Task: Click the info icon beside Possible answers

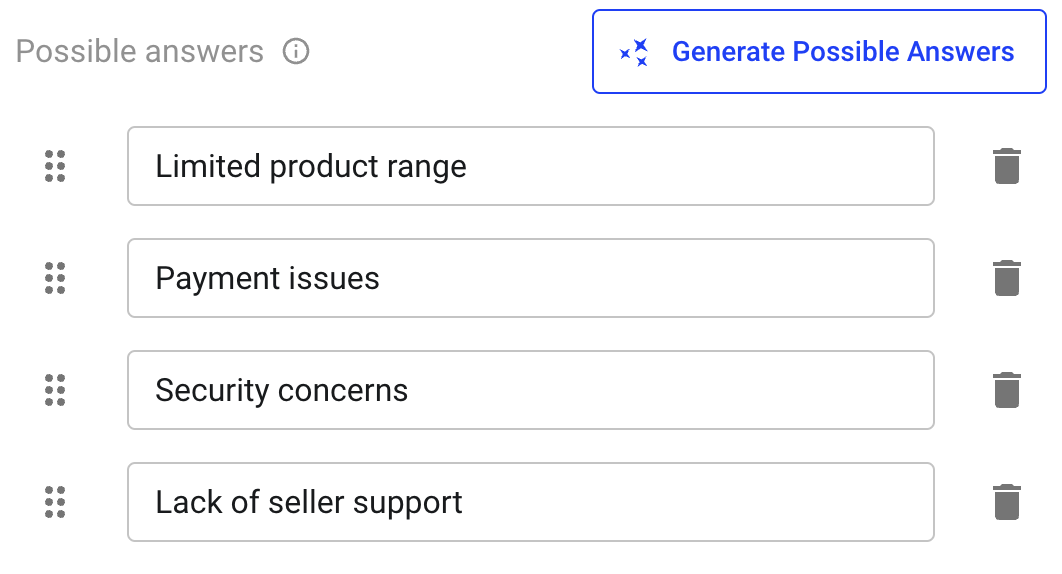Action: (296, 52)
